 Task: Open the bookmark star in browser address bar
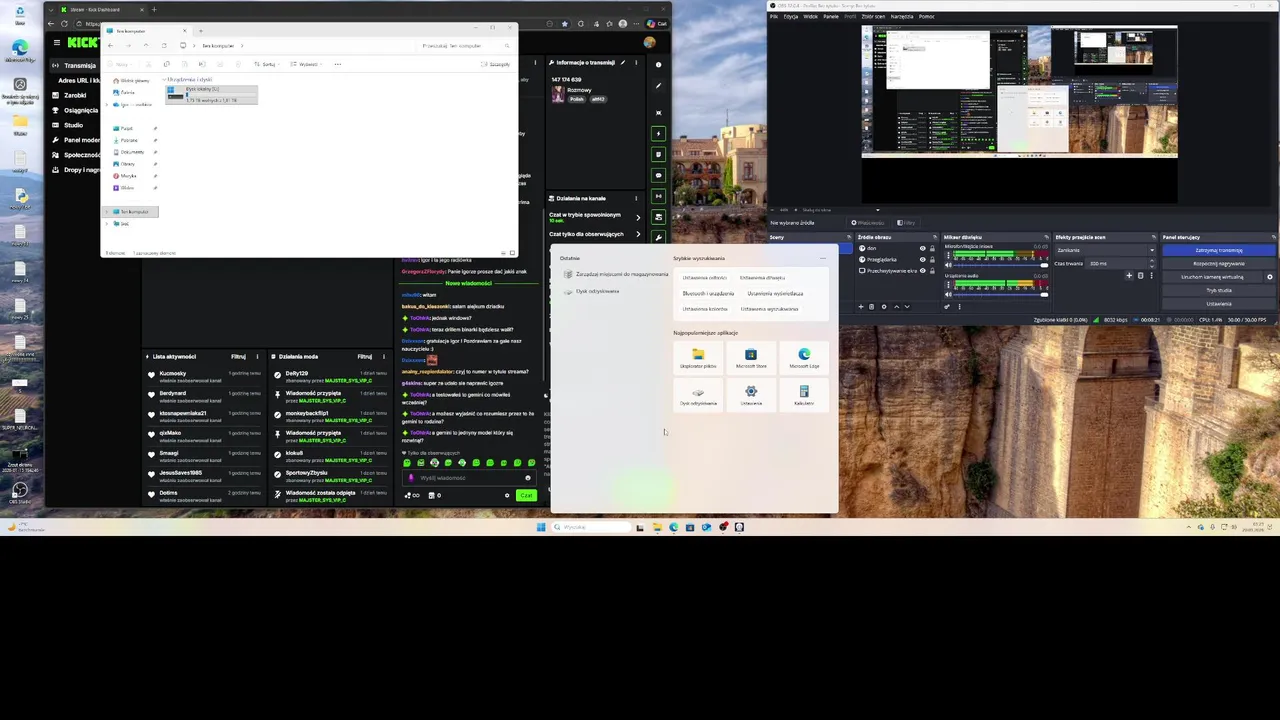tap(564, 23)
